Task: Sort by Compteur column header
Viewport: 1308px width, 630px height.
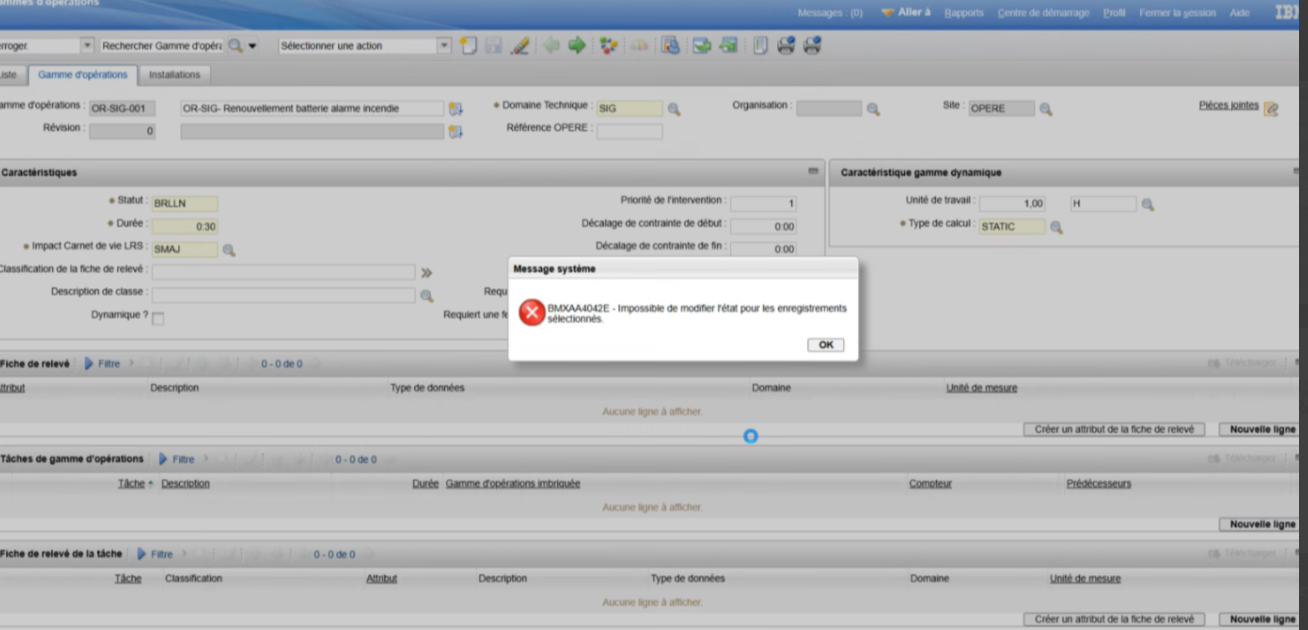Action: [x=930, y=484]
